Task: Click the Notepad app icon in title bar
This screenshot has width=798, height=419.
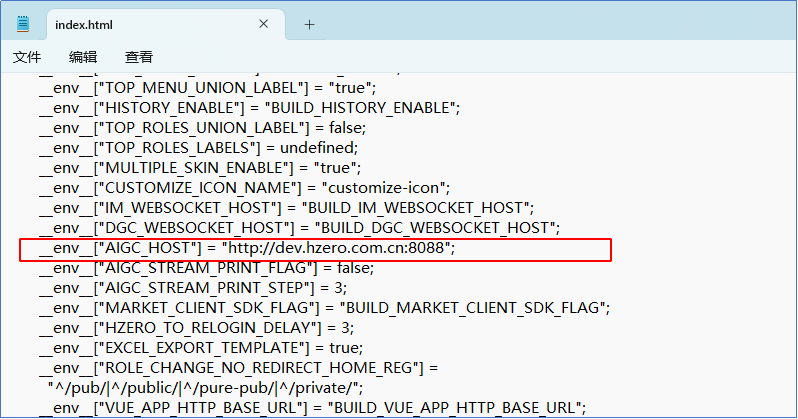Action: [x=24, y=24]
